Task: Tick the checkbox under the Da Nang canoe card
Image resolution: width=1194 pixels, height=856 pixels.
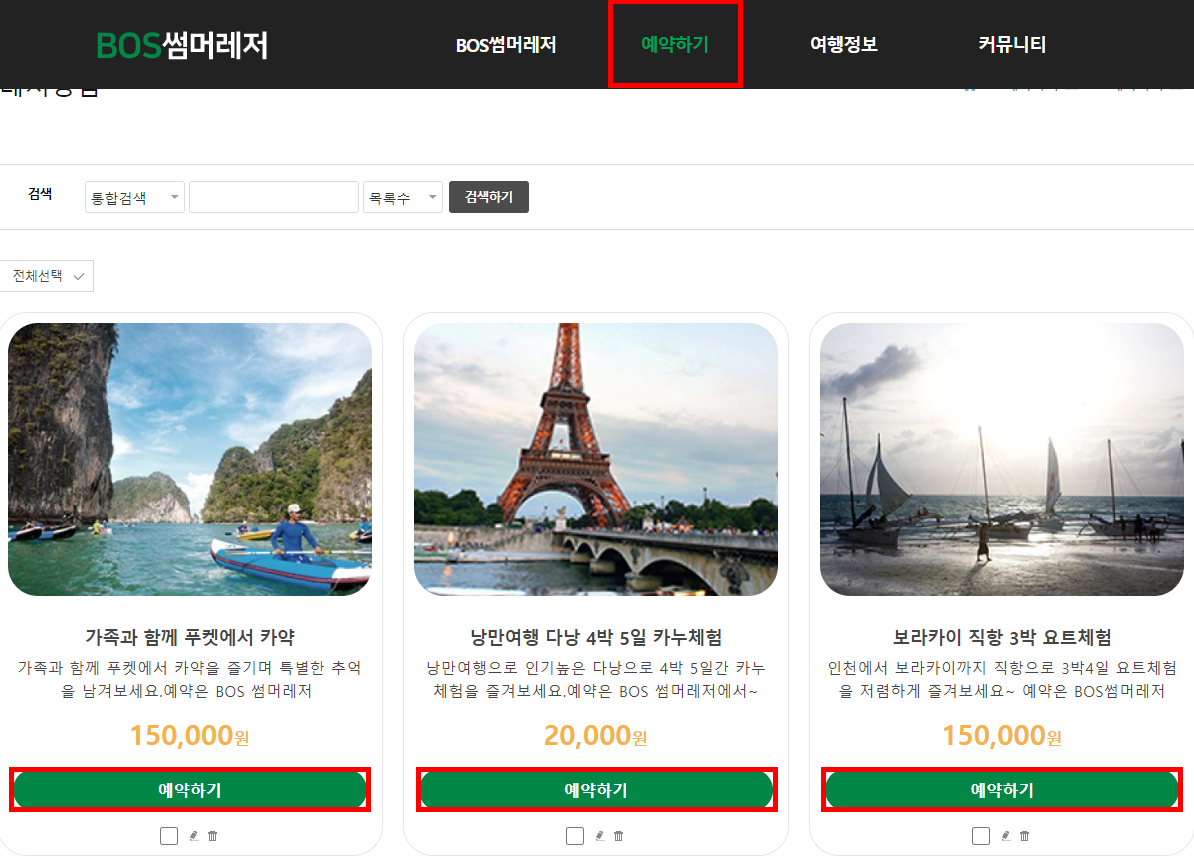Action: (x=575, y=836)
